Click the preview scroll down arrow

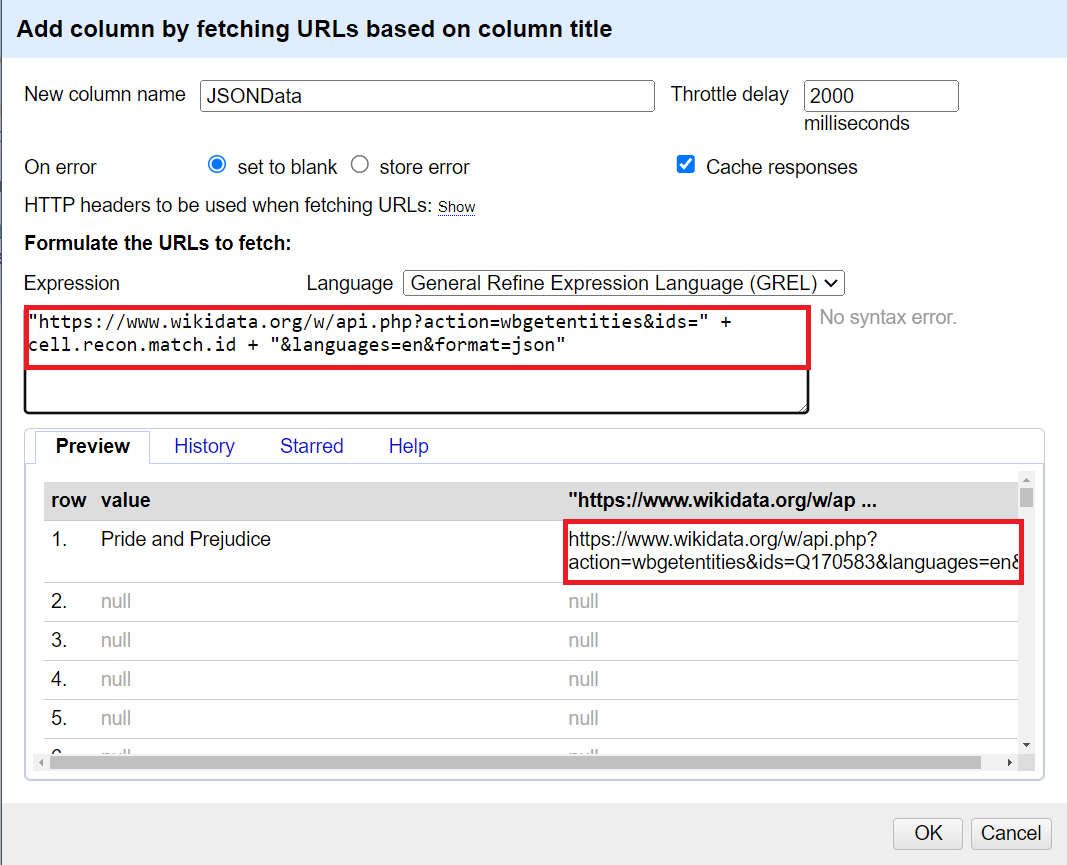pos(1026,745)
